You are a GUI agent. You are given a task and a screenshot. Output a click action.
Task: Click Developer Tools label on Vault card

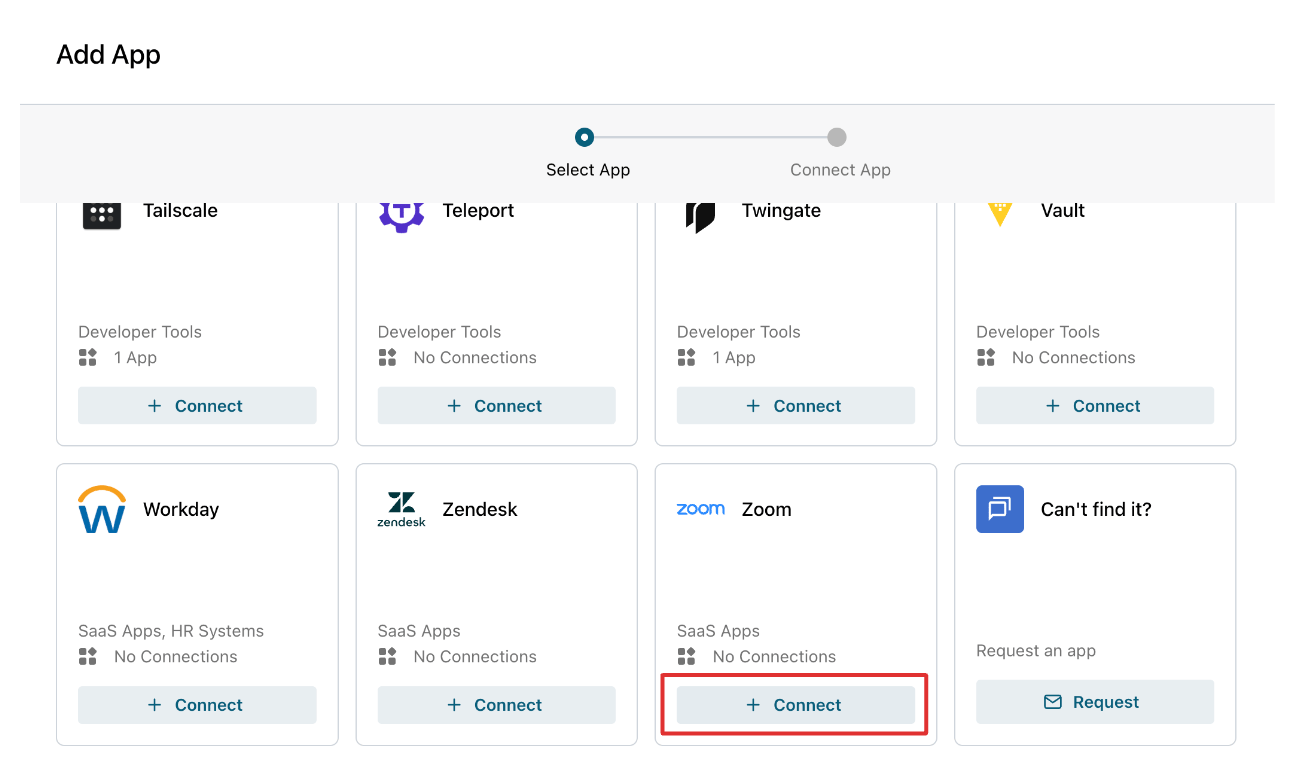click(1038, 332)
